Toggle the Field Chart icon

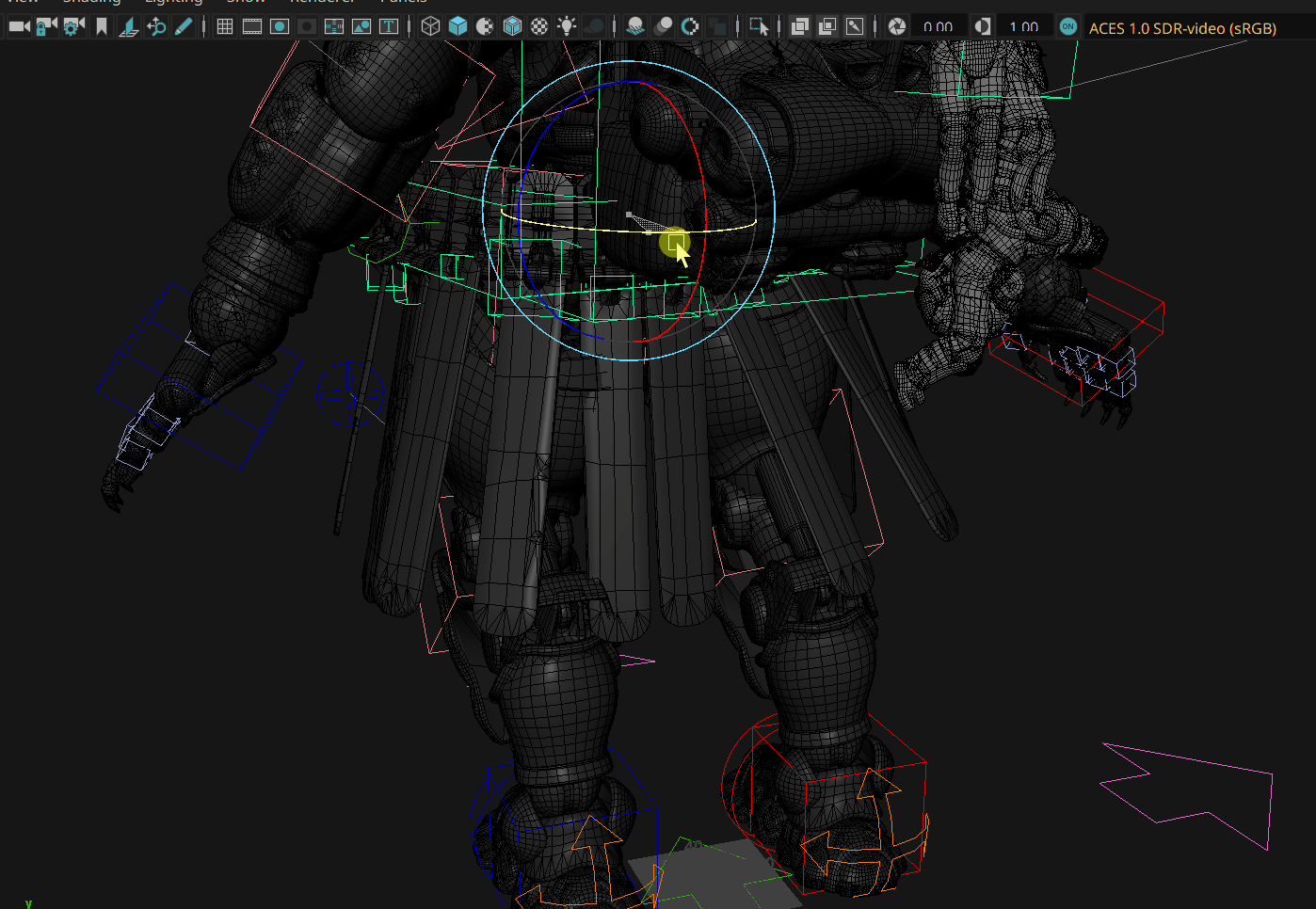tap(334, 26)
